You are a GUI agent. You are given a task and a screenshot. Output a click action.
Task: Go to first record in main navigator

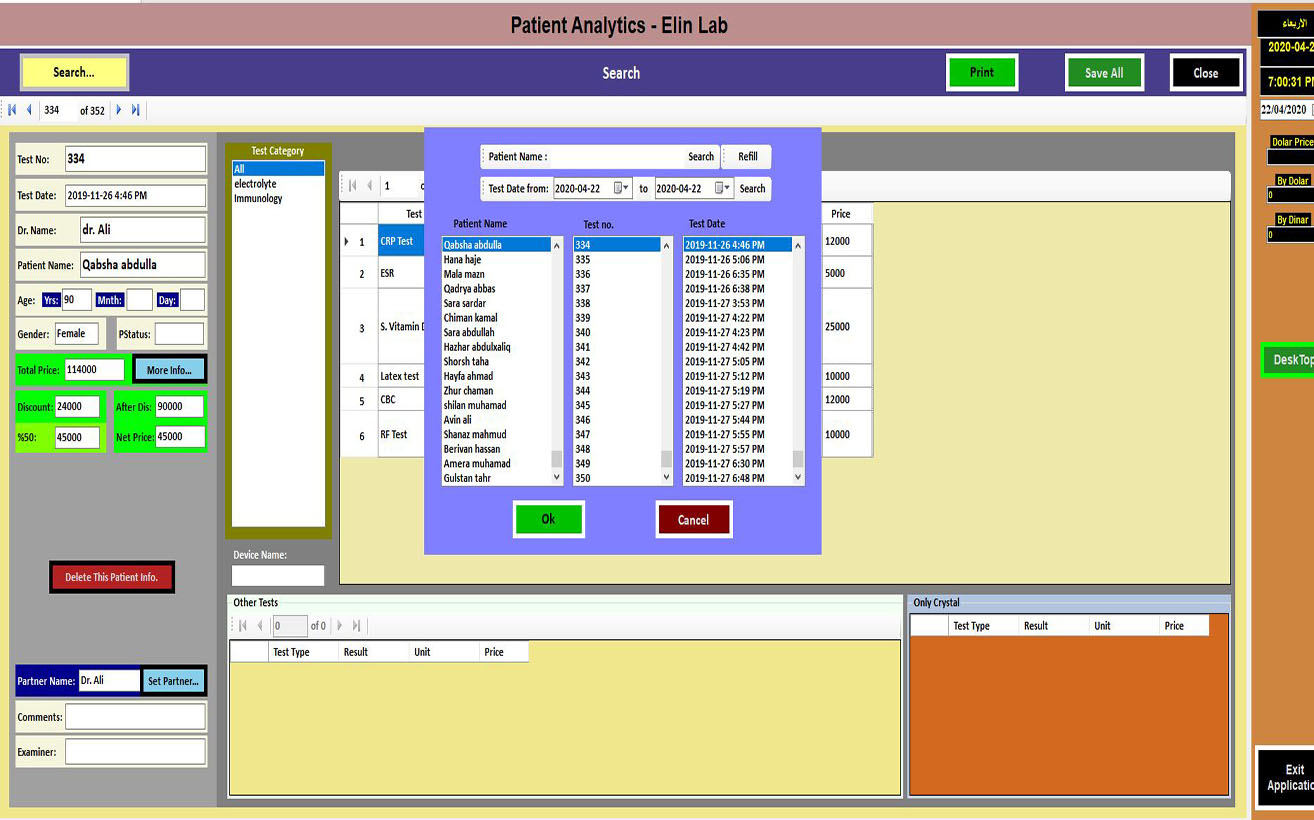tap(13, 110)
